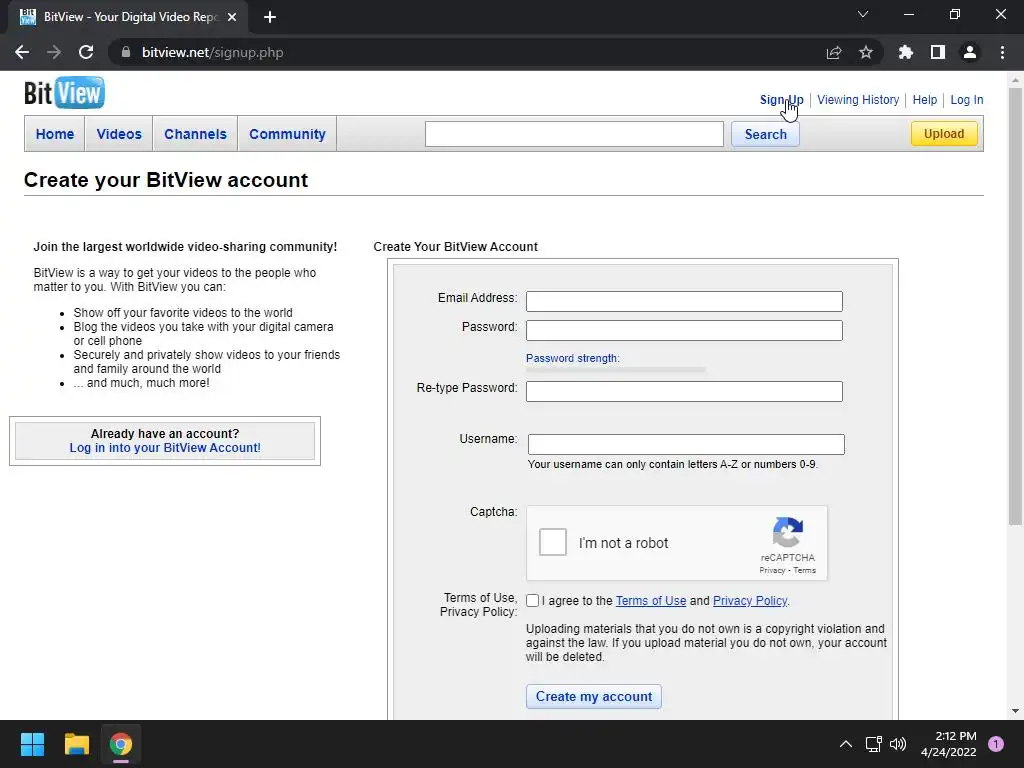Click the padlock site info icon

(126, 52)
